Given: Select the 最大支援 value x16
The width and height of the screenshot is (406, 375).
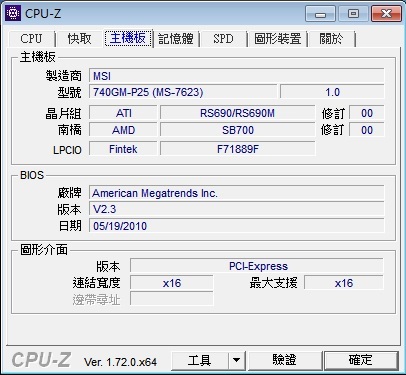Looking at the screenshot, I should [344, 283].
